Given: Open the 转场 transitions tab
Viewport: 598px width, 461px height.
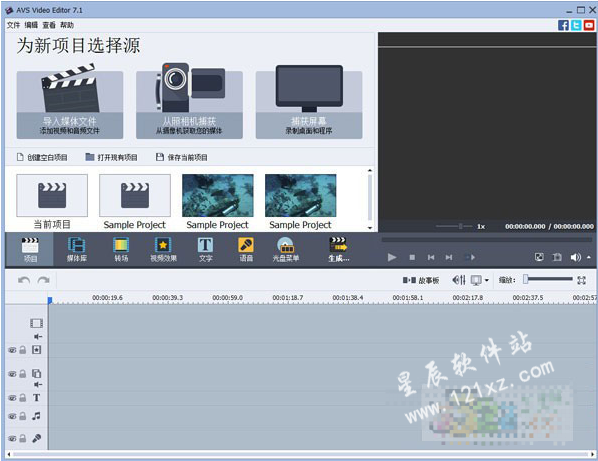Looking at the screenshot, I should pos(121,250).
